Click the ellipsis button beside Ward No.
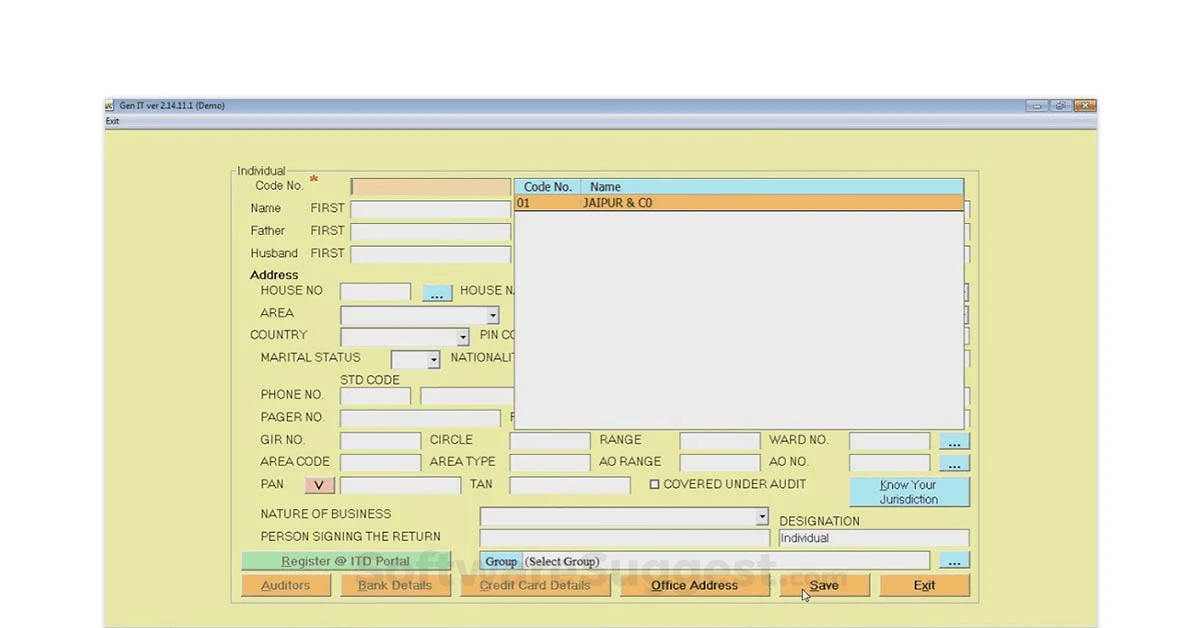This screenshot has width=1200, height=628. pos(953,440)
